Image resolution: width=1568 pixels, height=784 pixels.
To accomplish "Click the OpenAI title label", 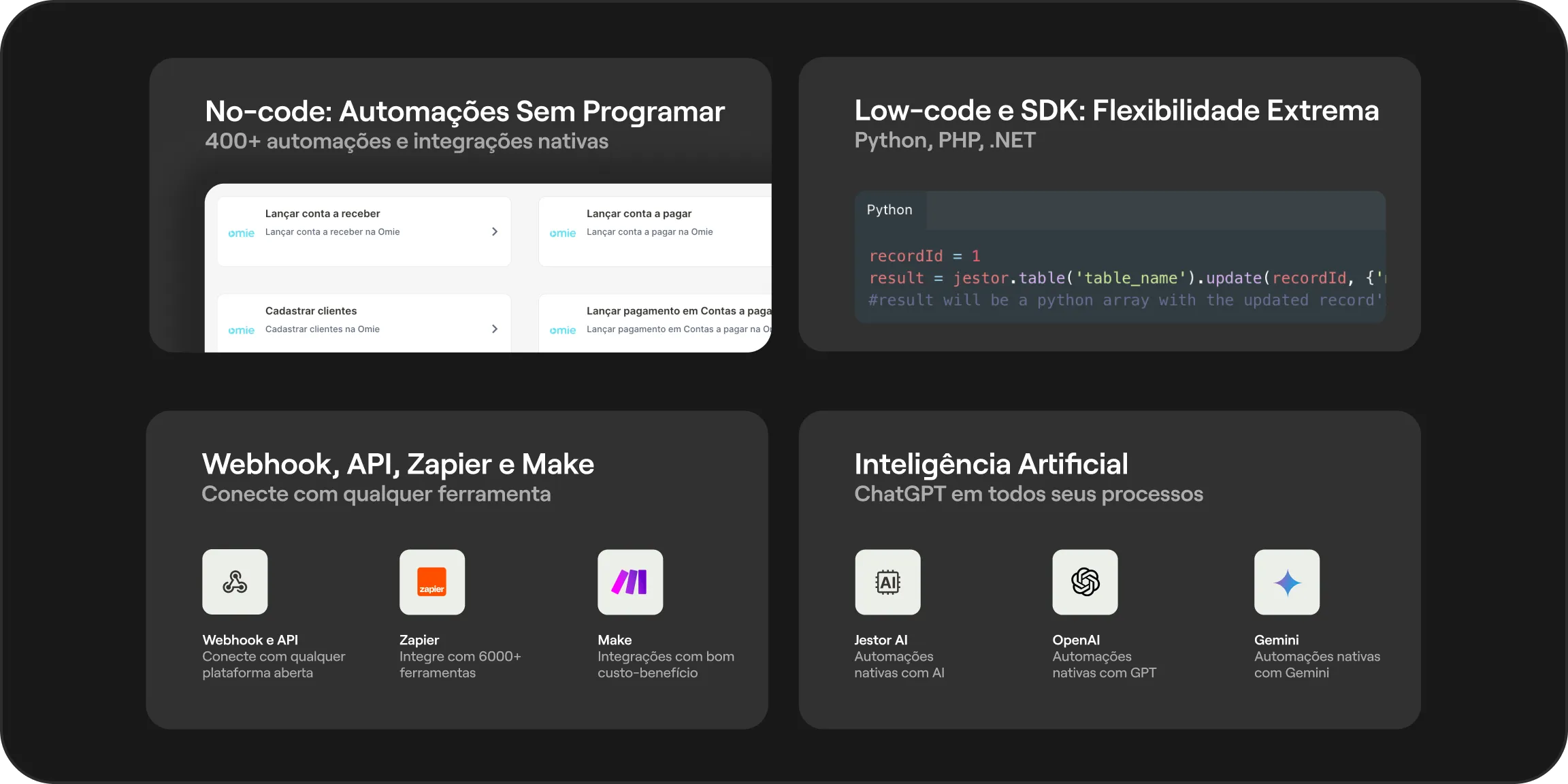I will coord(1076,640).
